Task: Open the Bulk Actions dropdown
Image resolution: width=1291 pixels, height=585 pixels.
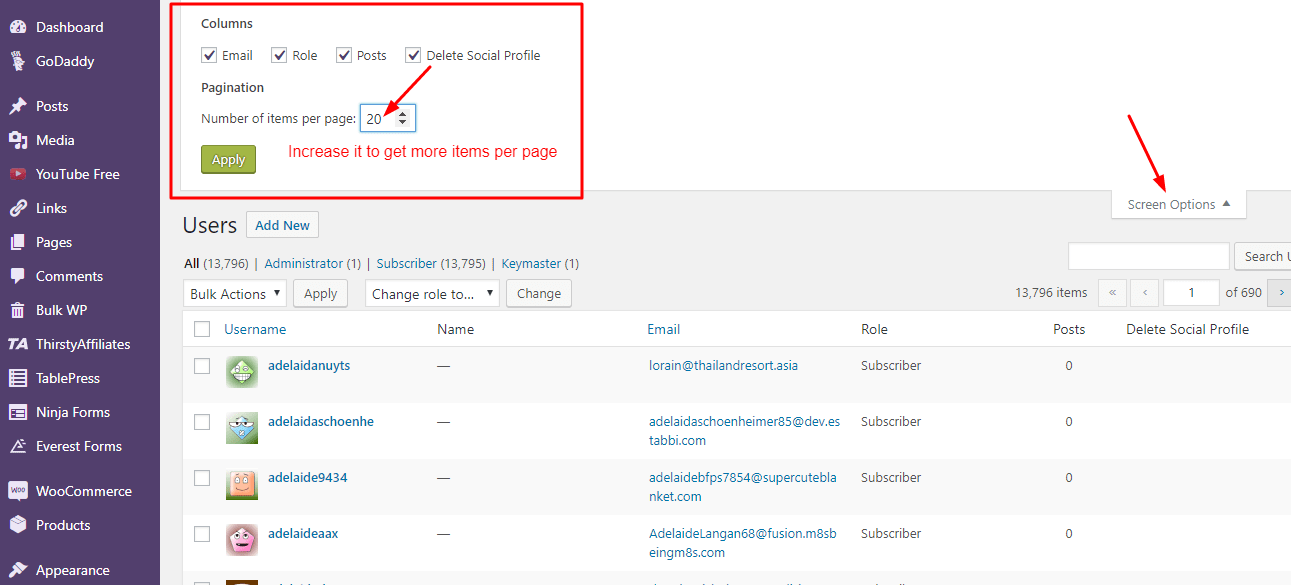Action: click(x=235, y=293)
